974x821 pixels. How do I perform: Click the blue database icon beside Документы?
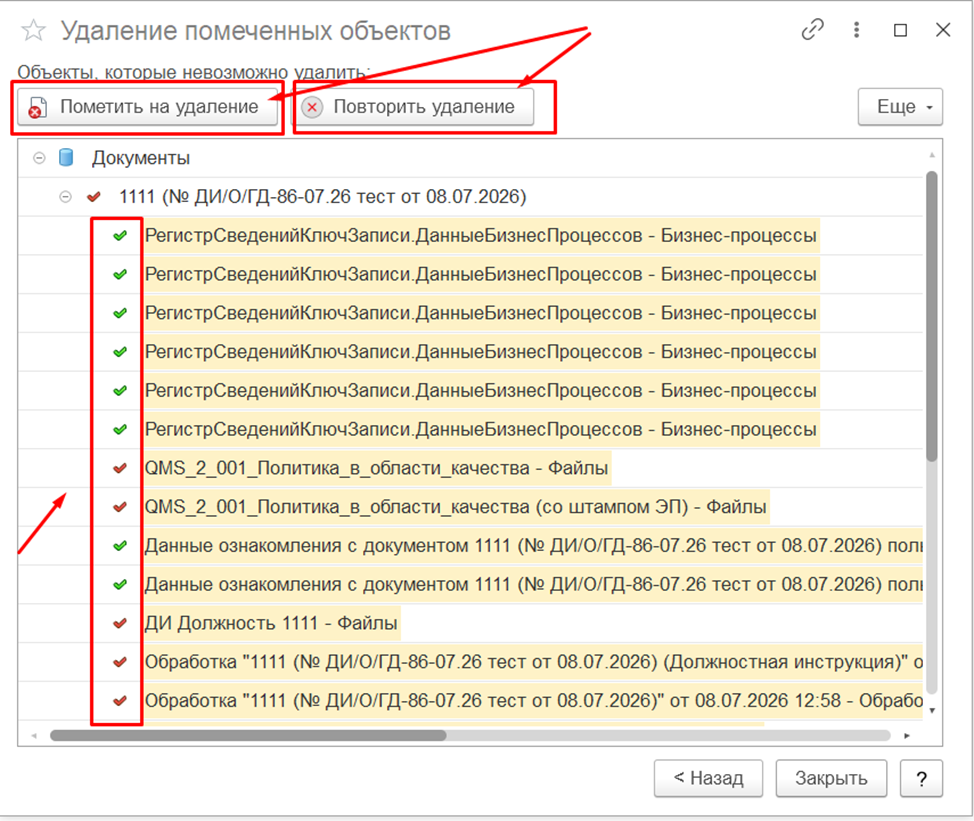tap(66, 158)
